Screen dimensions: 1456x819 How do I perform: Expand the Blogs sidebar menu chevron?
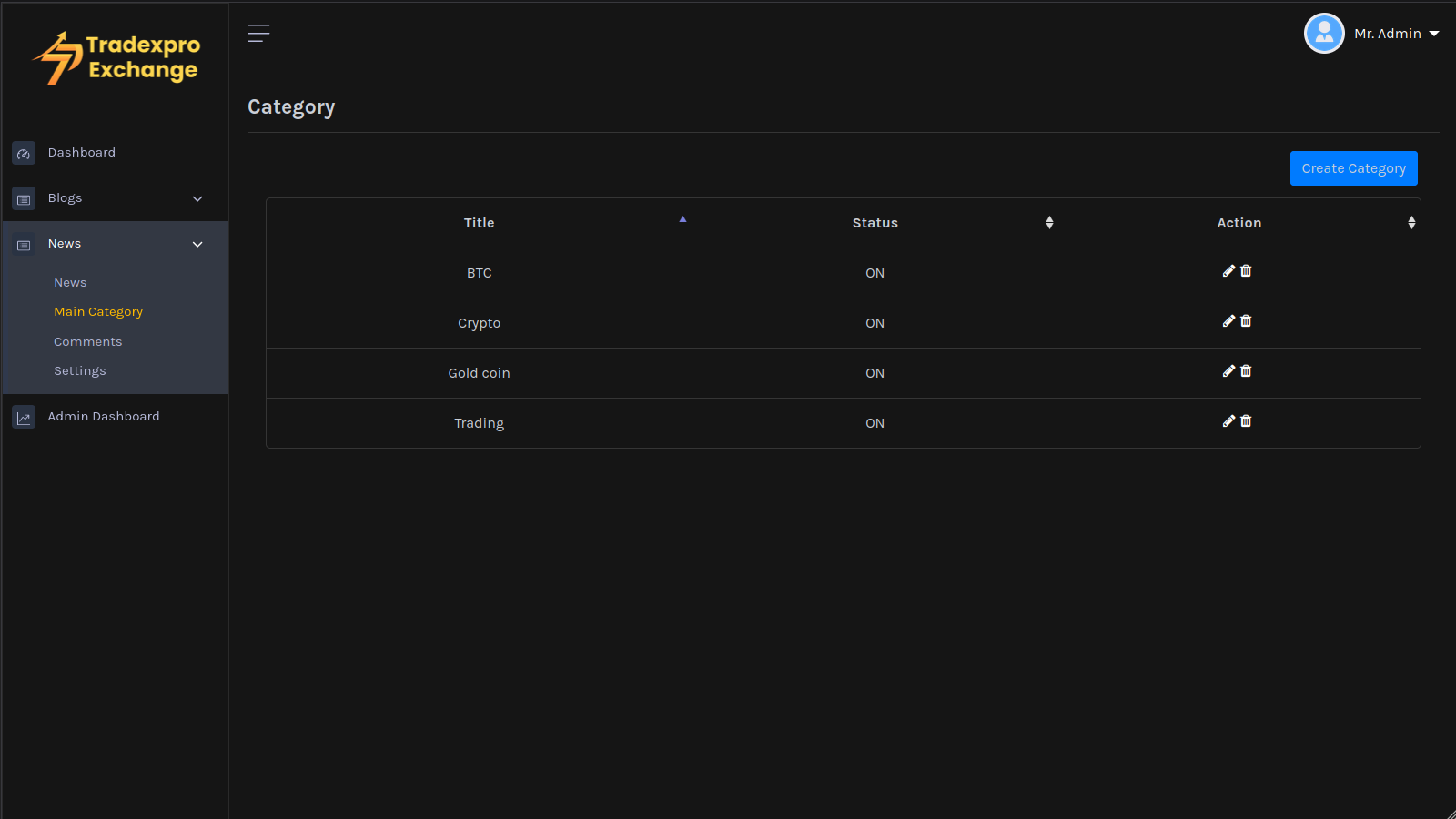tap(197, 199)
